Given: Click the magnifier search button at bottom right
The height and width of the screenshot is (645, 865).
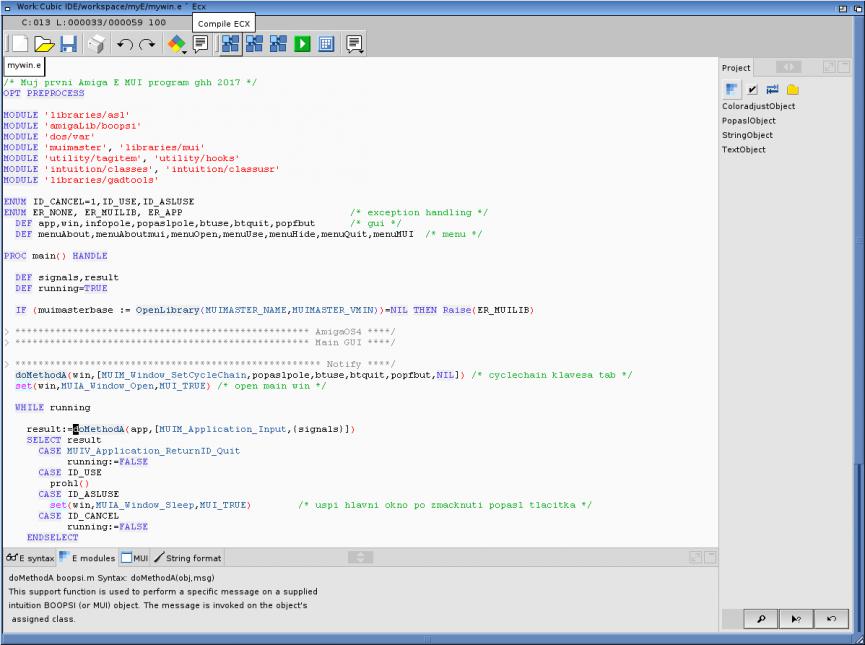Looking at the screenshot, I should click(761, 619).
